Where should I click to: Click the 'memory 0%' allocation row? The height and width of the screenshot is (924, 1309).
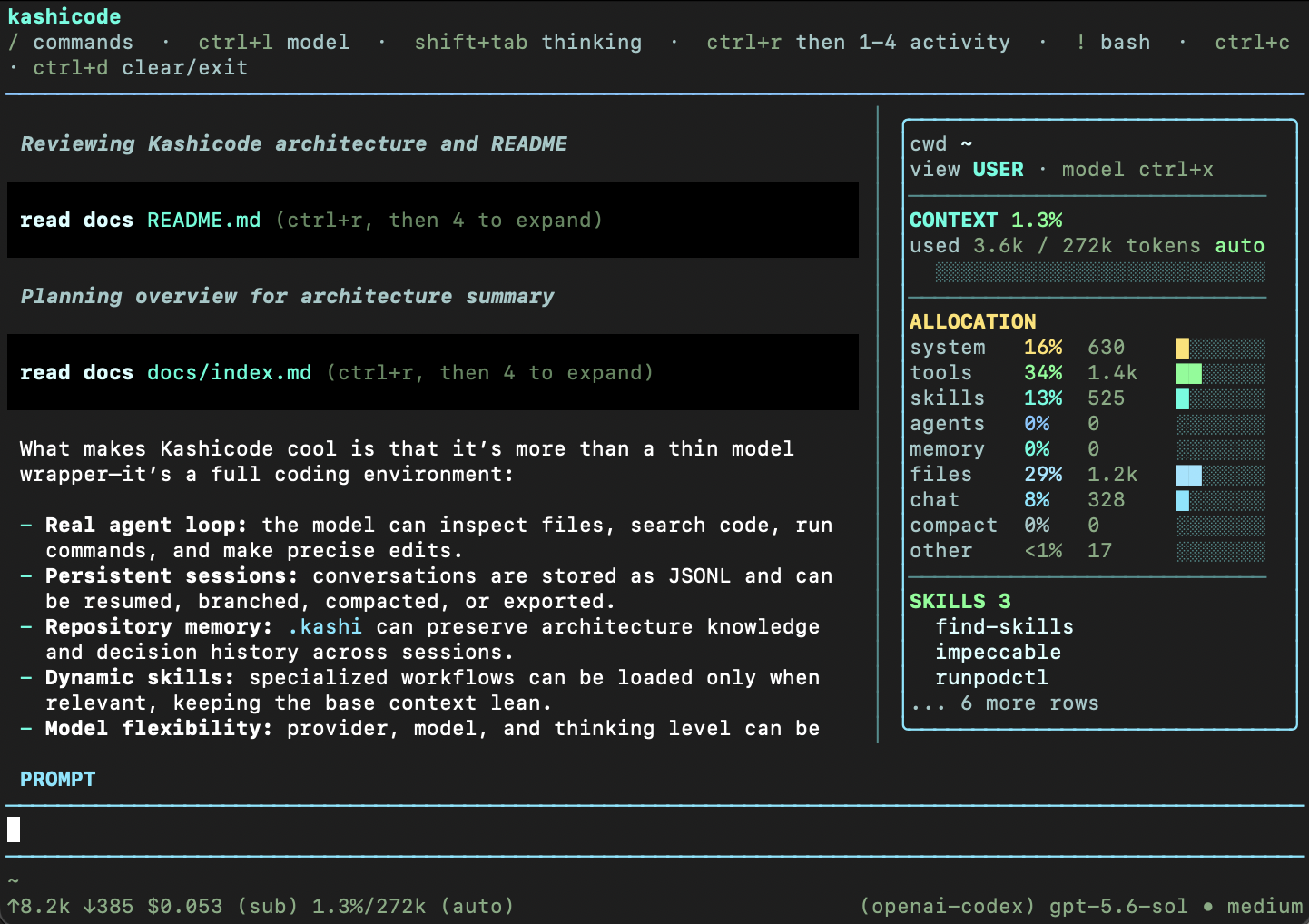tap(1088, 448)
